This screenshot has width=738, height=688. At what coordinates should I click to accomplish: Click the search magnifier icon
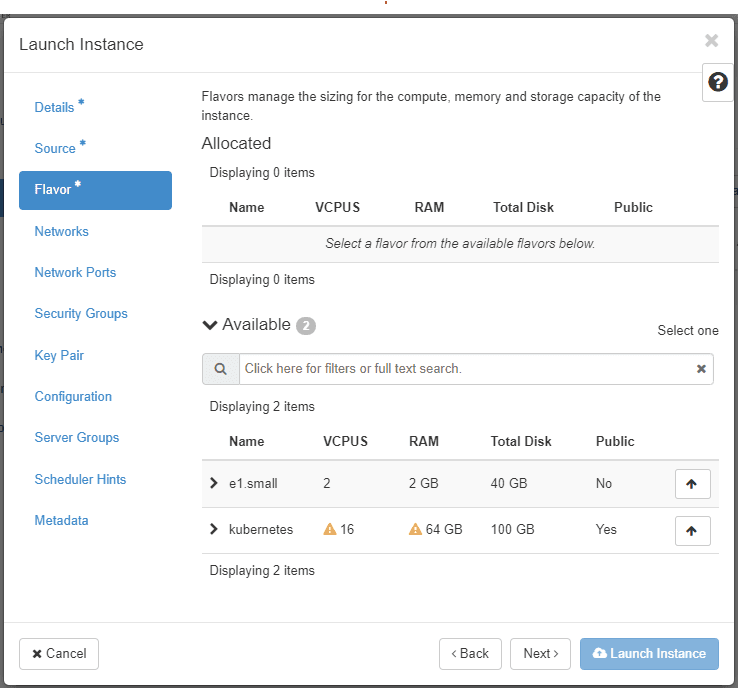[220, 369]
